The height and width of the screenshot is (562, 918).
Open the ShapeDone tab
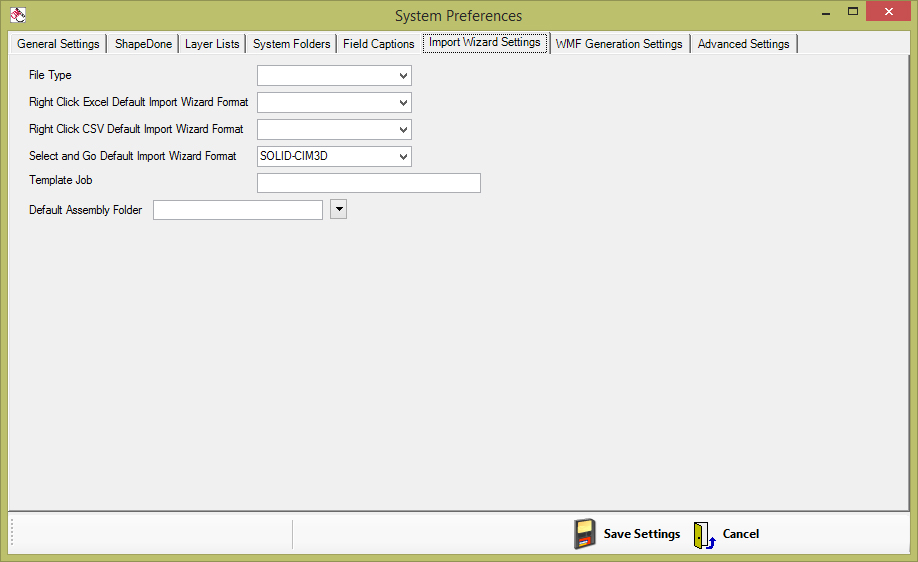click(143, 44)
